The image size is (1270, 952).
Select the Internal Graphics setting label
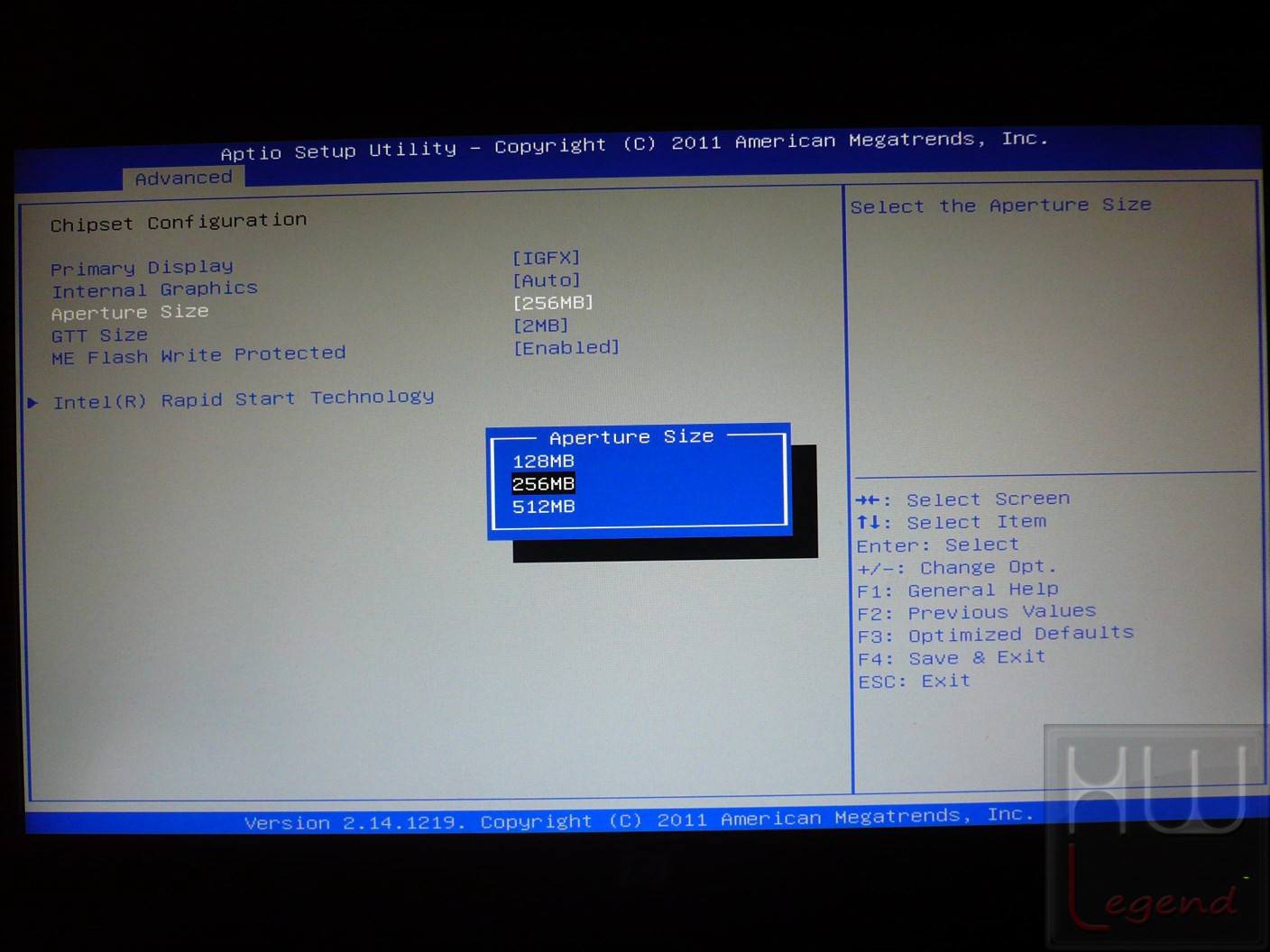click(154, 289)
